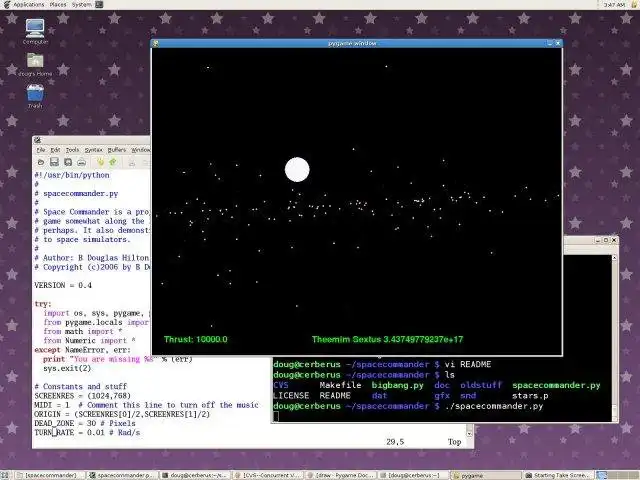Image resolution: width=640 pixels, height=480 pixels.
Task: Open the Syntax menu in gVim
Action: tap(93, 150)
